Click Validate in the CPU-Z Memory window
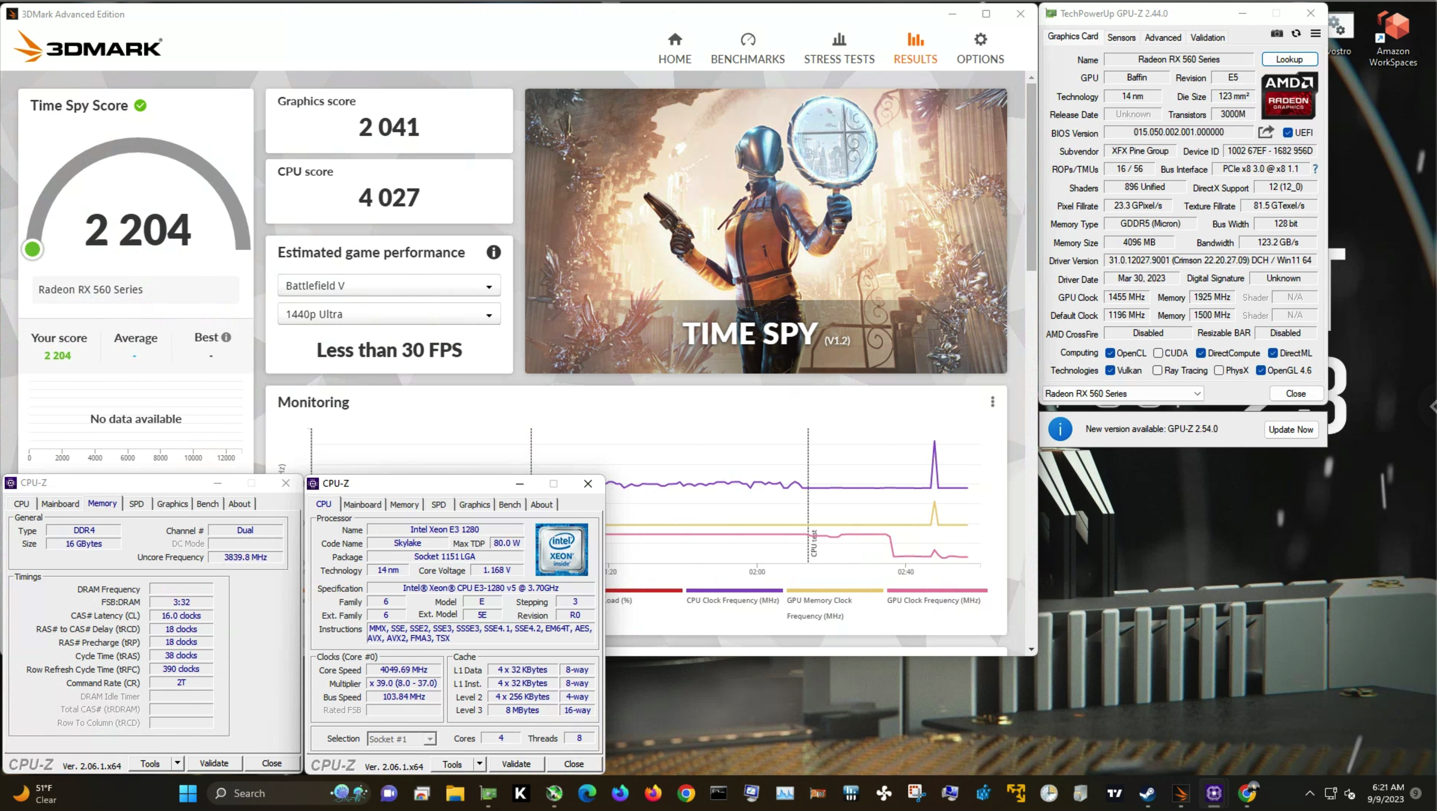Image resolution: width=1437 pixels, height=811 pixels. tap(214, 763)
